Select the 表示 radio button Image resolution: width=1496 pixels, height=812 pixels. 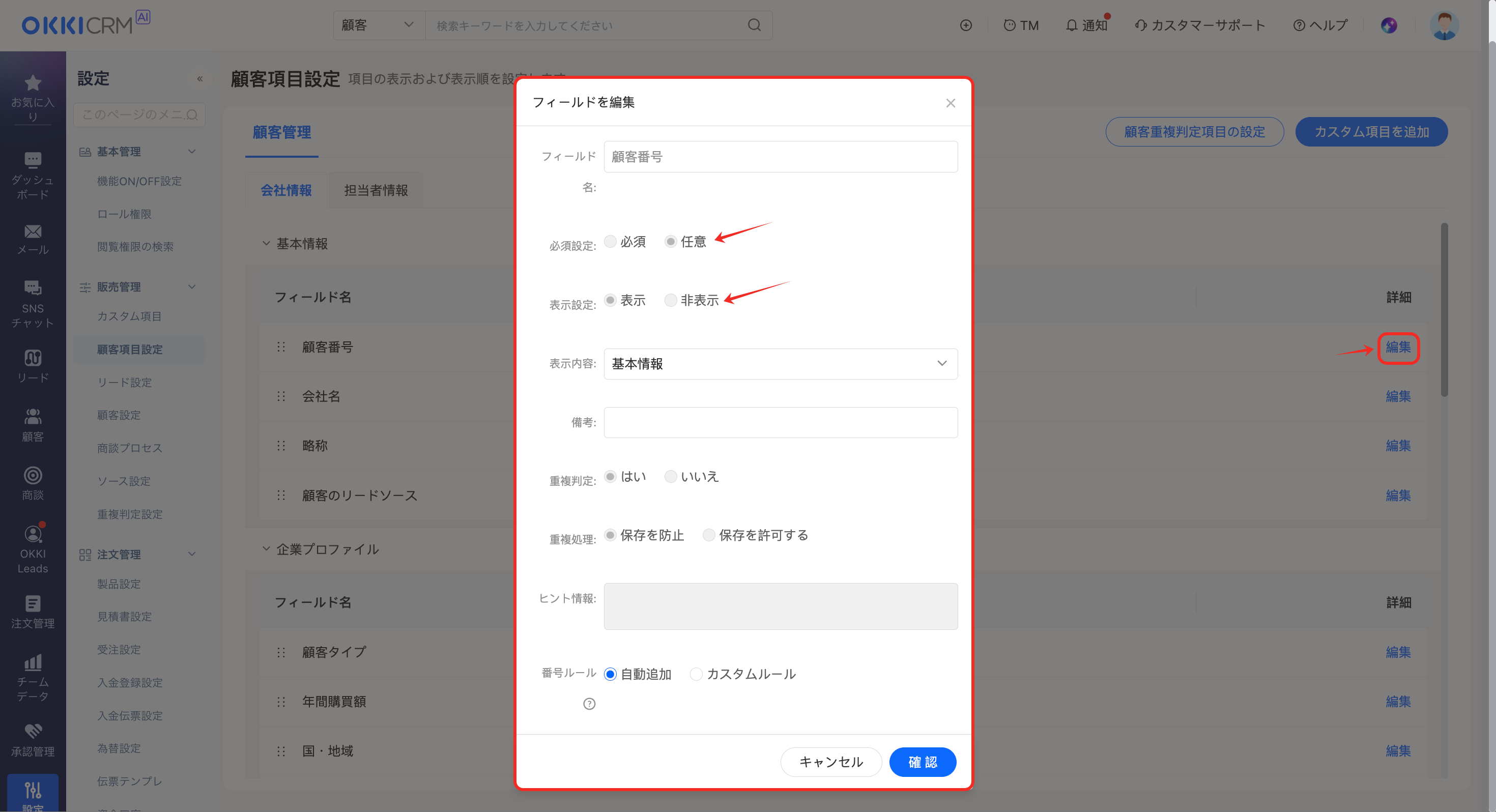click(610, 300)
